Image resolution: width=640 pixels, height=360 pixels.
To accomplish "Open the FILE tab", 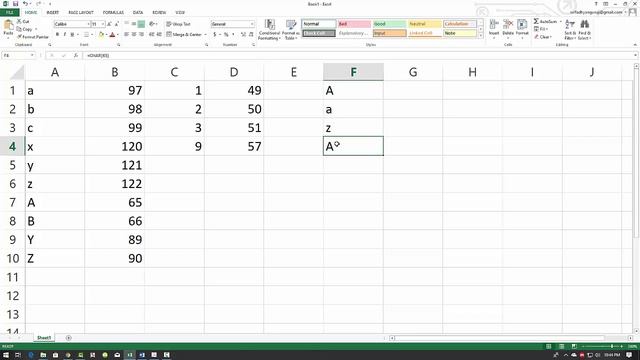I will click(x=10, y=13).
